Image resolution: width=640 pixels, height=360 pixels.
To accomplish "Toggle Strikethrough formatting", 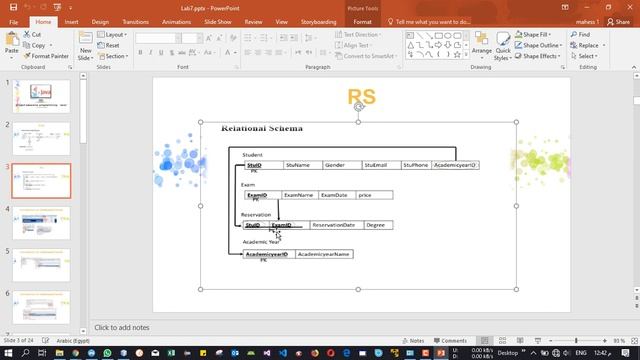I will coord(182,53).
